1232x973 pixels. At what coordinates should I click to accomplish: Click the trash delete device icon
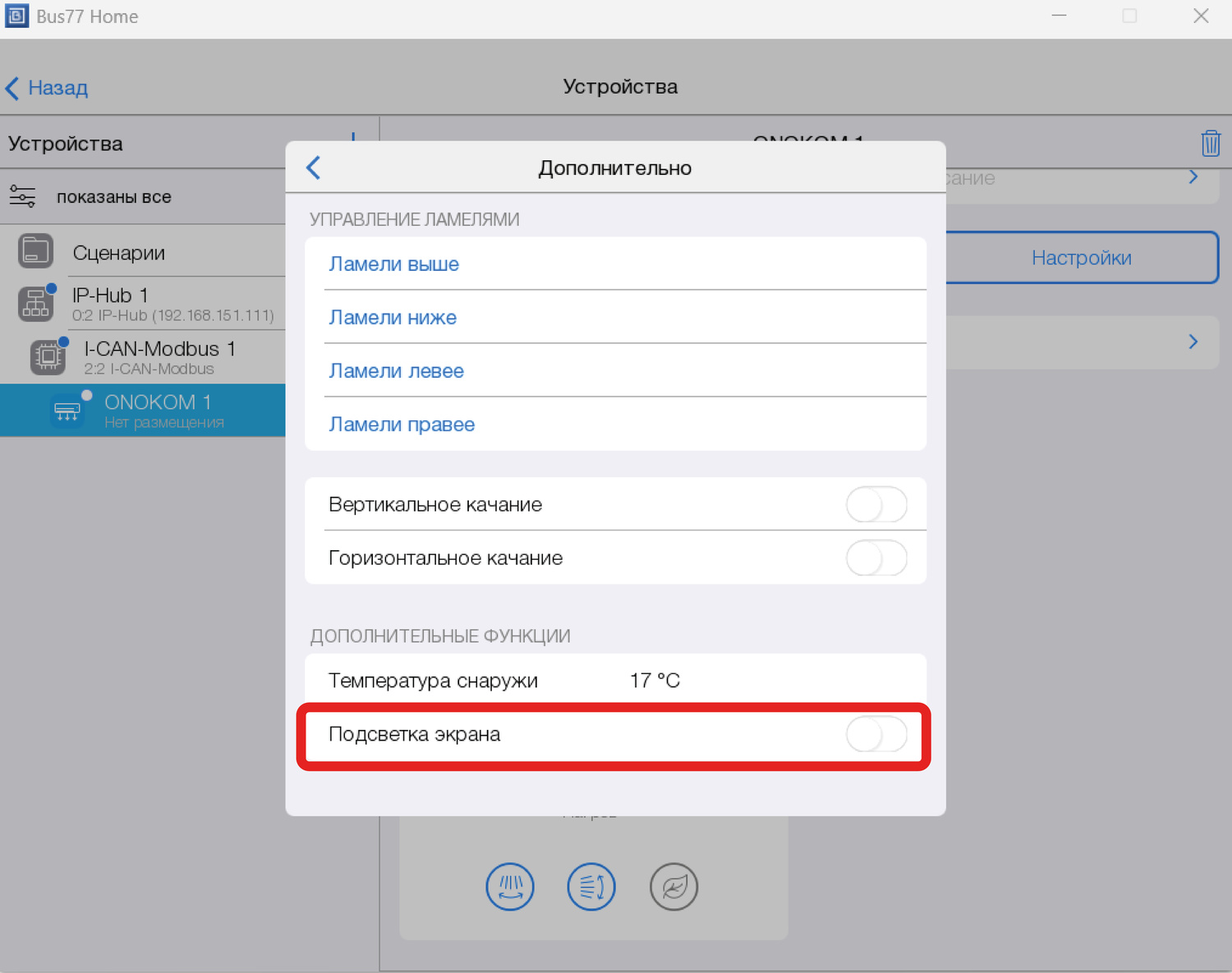[x=1210, y=144]
